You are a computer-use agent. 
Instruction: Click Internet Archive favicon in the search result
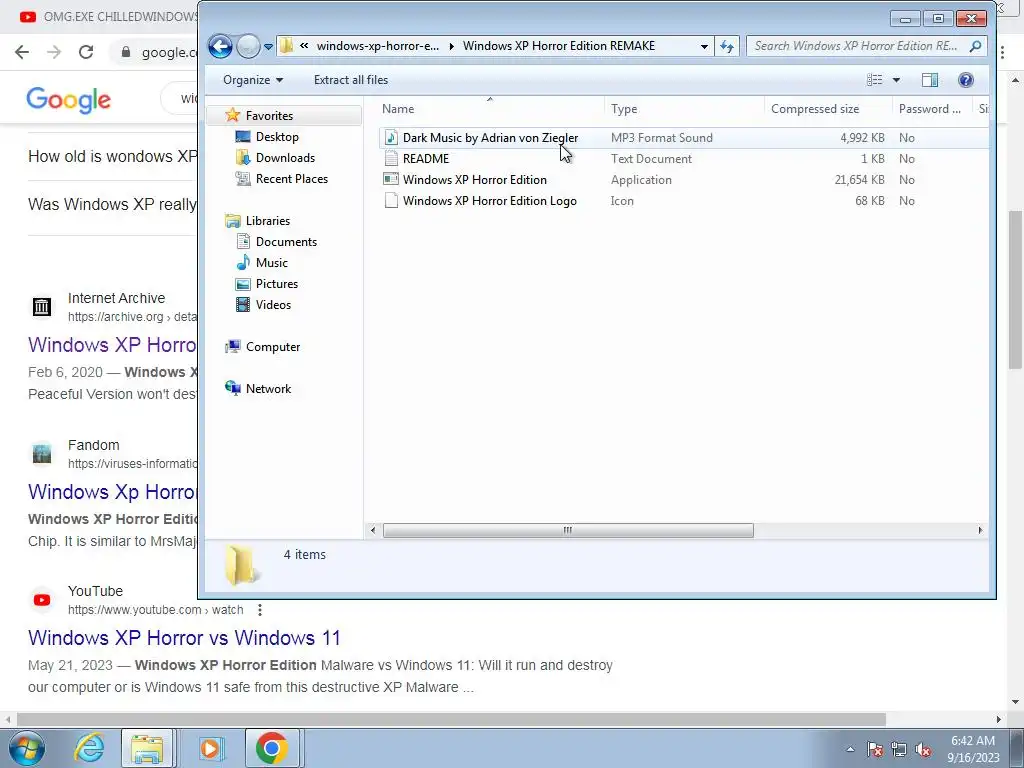tap(42, 306)
